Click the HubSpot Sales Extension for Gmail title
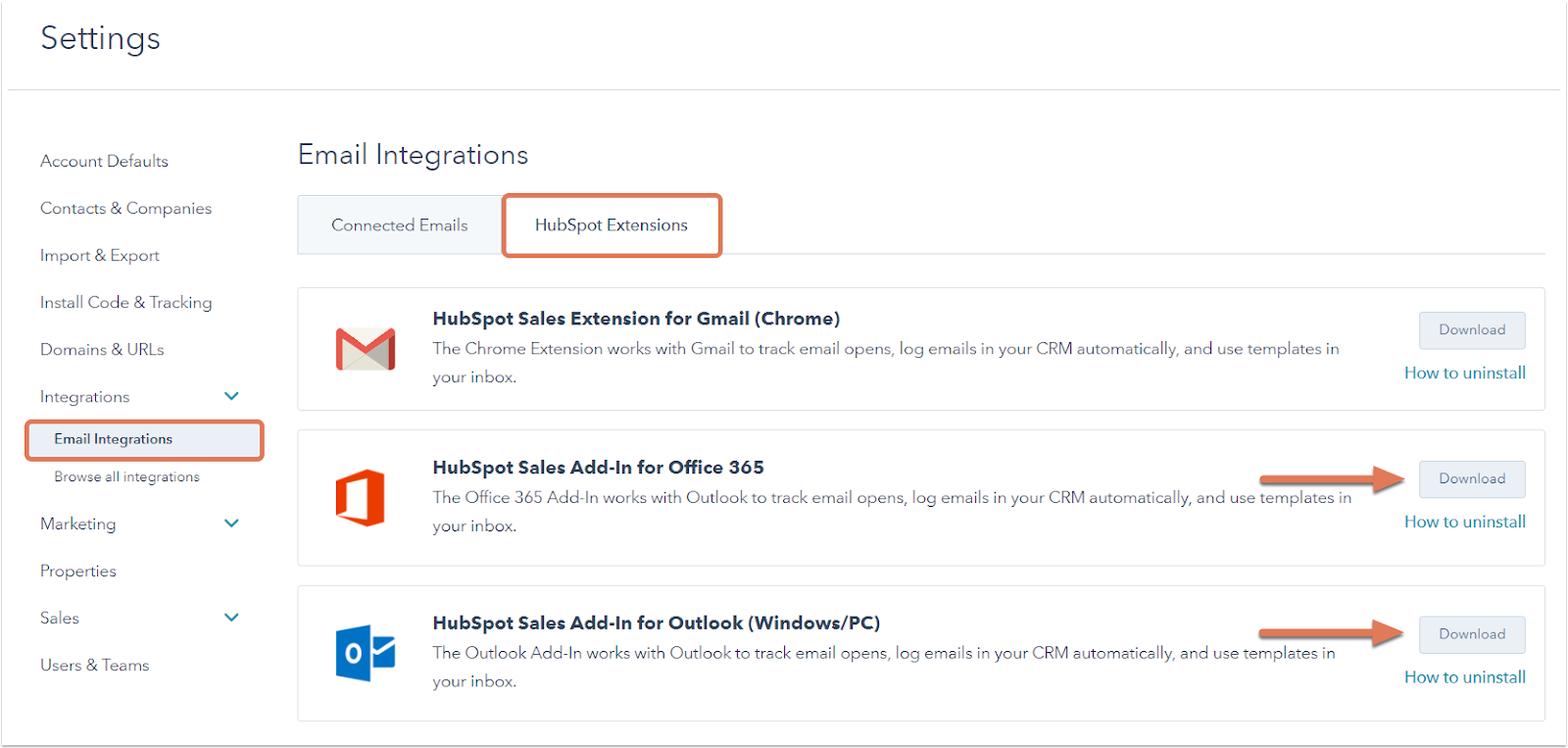This screenshot has height=748, width=1568. (x=636, y=319)
